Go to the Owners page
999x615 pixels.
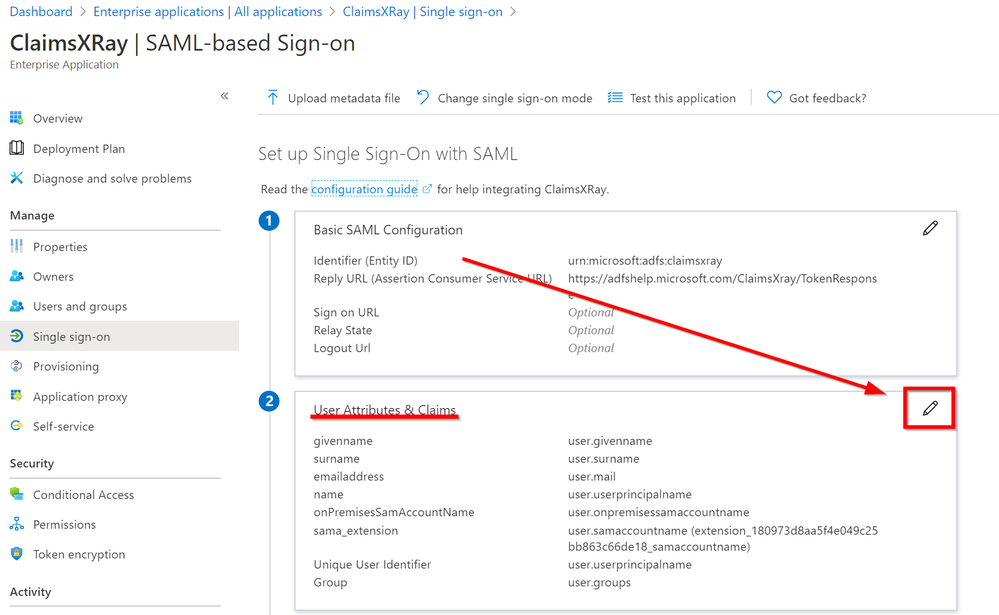point(53,276)
